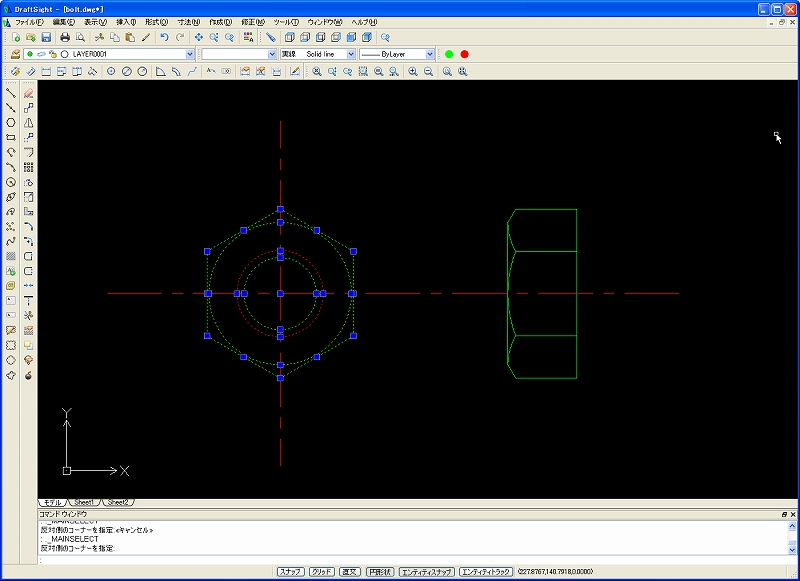
Task: Open the 修正(M) menu
Action: 253,22
